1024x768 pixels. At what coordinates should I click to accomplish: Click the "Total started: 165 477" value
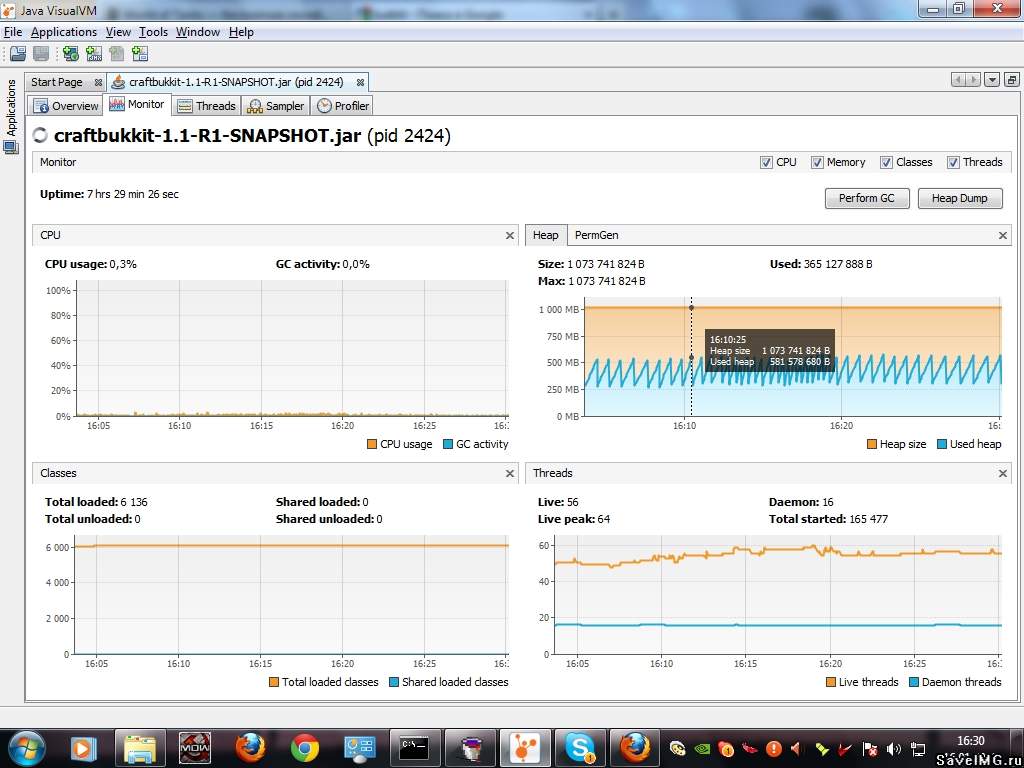tap(828, 519)
